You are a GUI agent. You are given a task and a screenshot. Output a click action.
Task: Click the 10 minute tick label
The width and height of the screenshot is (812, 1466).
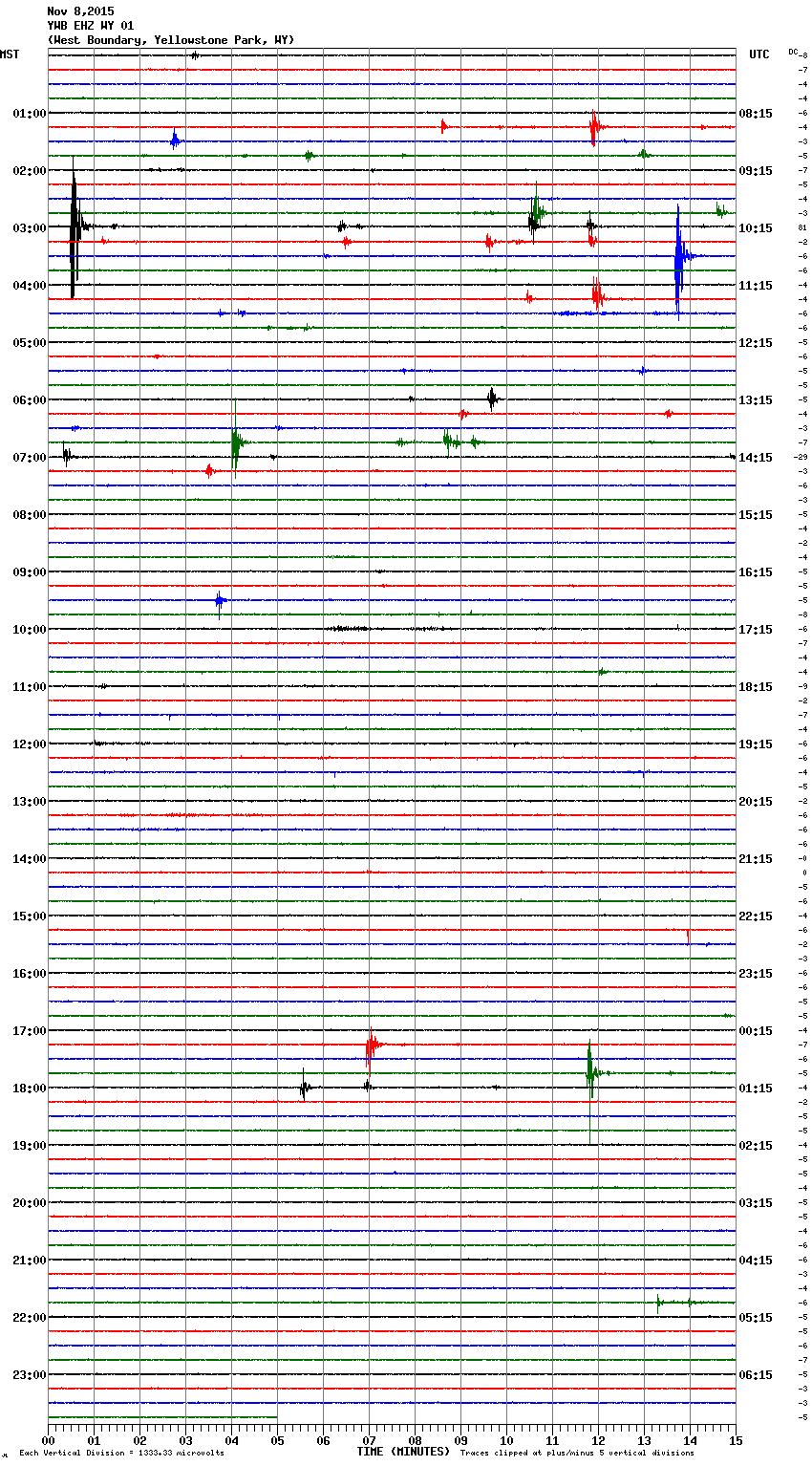pos(506,1440)
